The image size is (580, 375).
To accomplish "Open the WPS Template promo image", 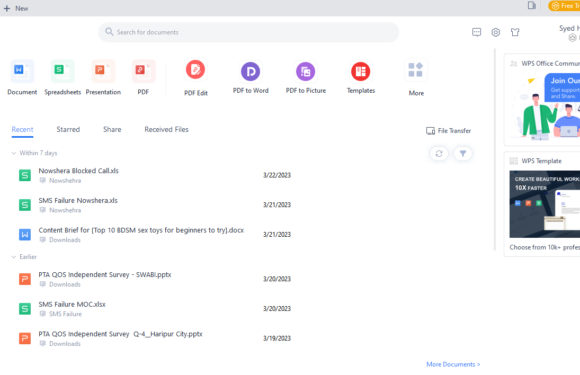I will click(x=544, y=204).
